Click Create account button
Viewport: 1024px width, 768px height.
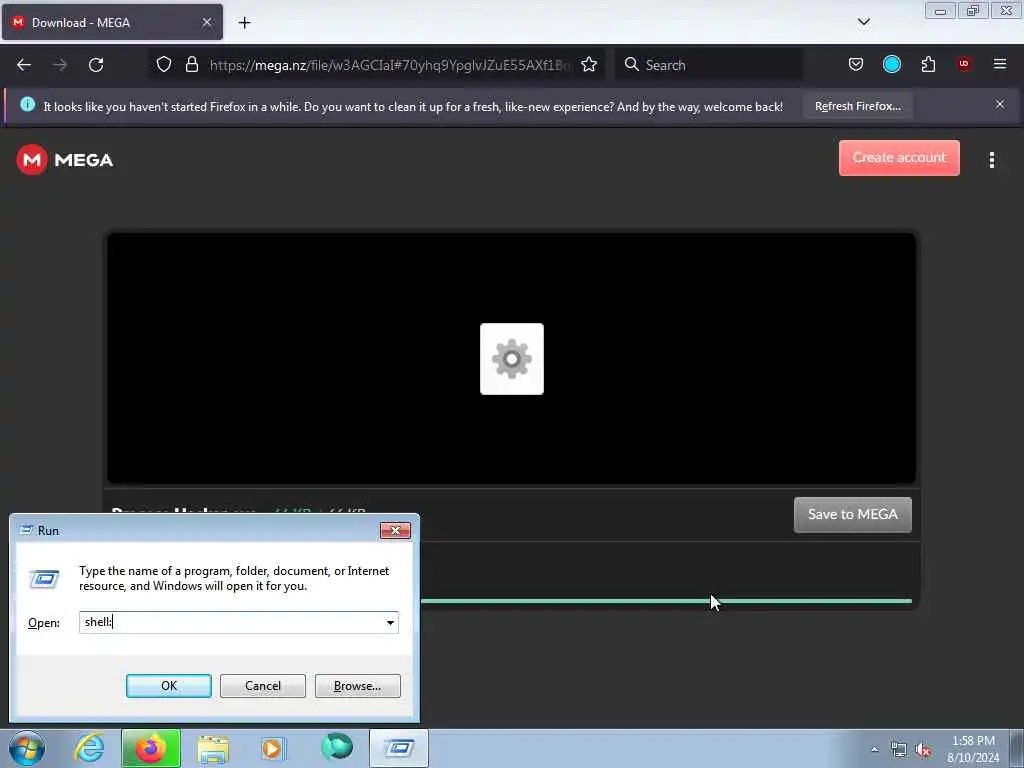coord(899,158)
